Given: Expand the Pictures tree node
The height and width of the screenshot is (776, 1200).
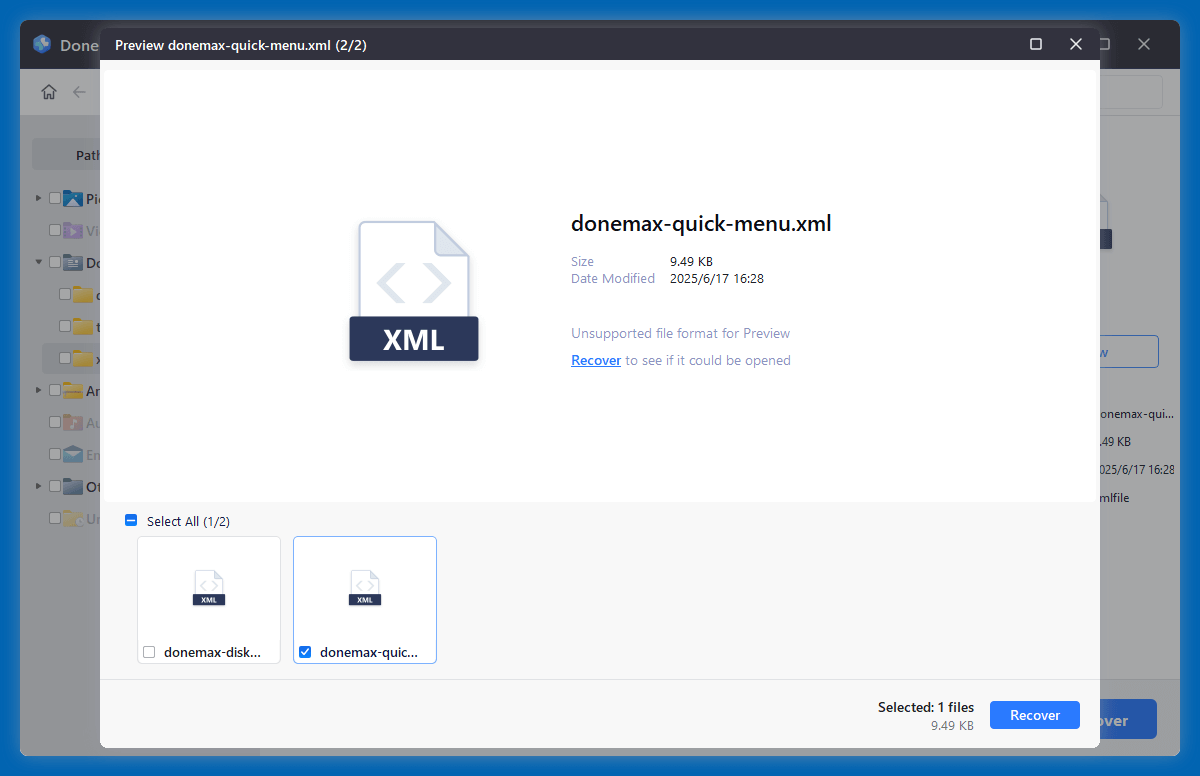Looking at the screenshot, I should click(38, 198).
